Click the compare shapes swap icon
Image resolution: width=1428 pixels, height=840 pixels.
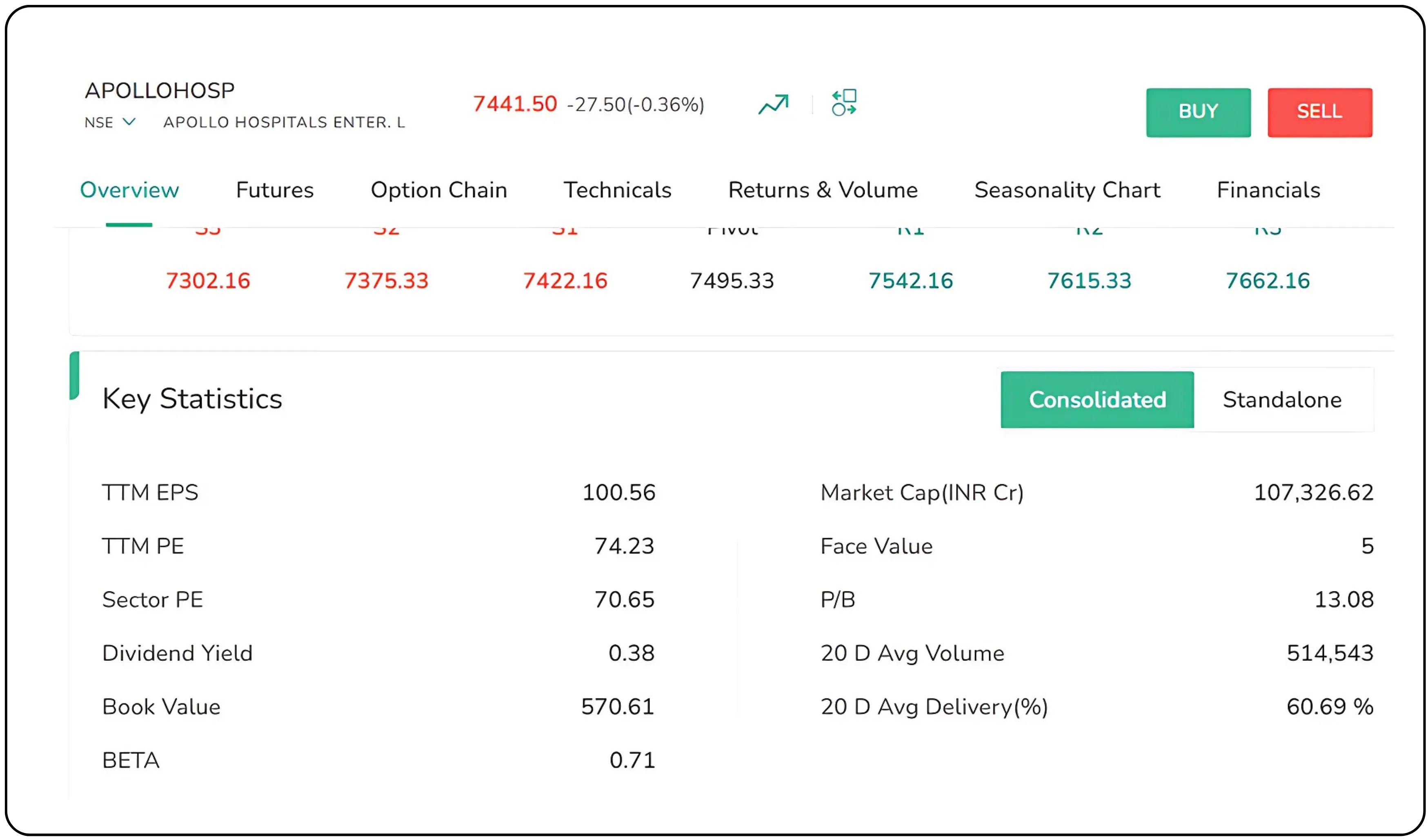(844, 103)
